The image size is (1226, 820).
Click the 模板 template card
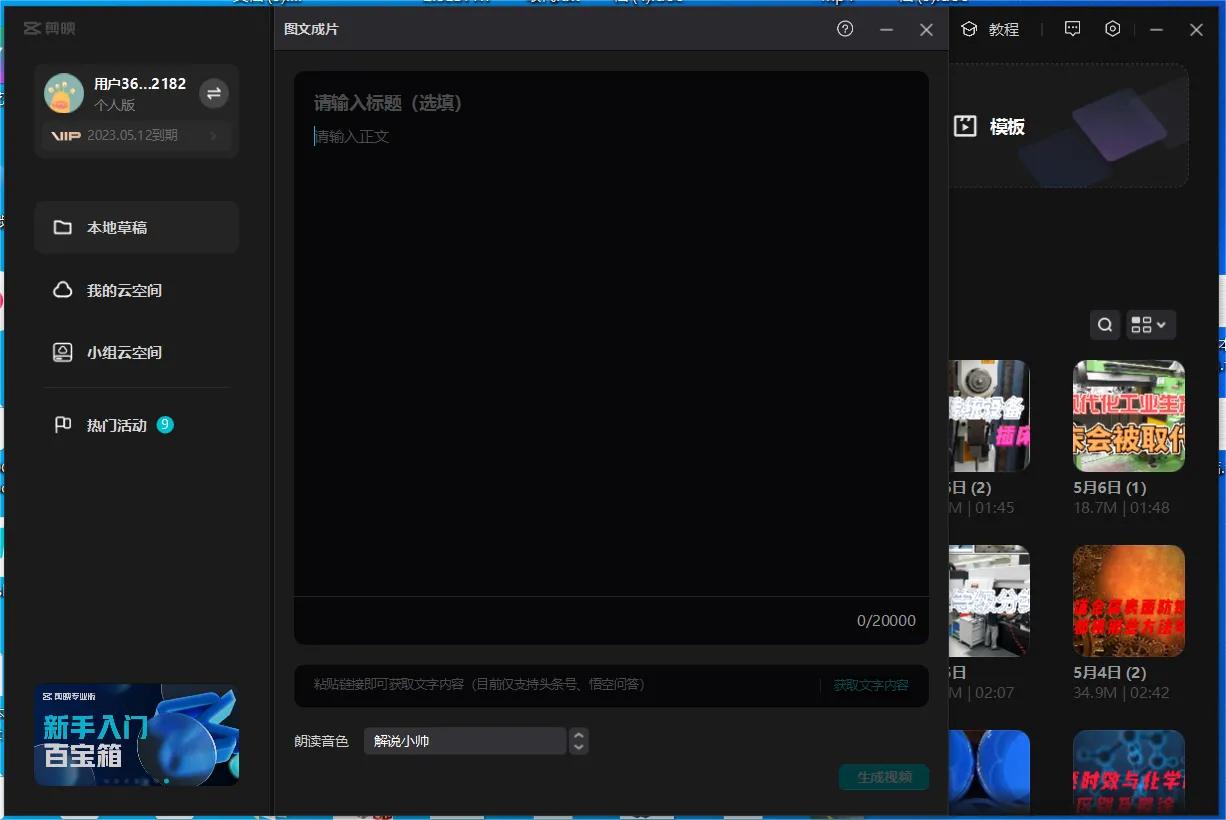[x=1068, y=126]
